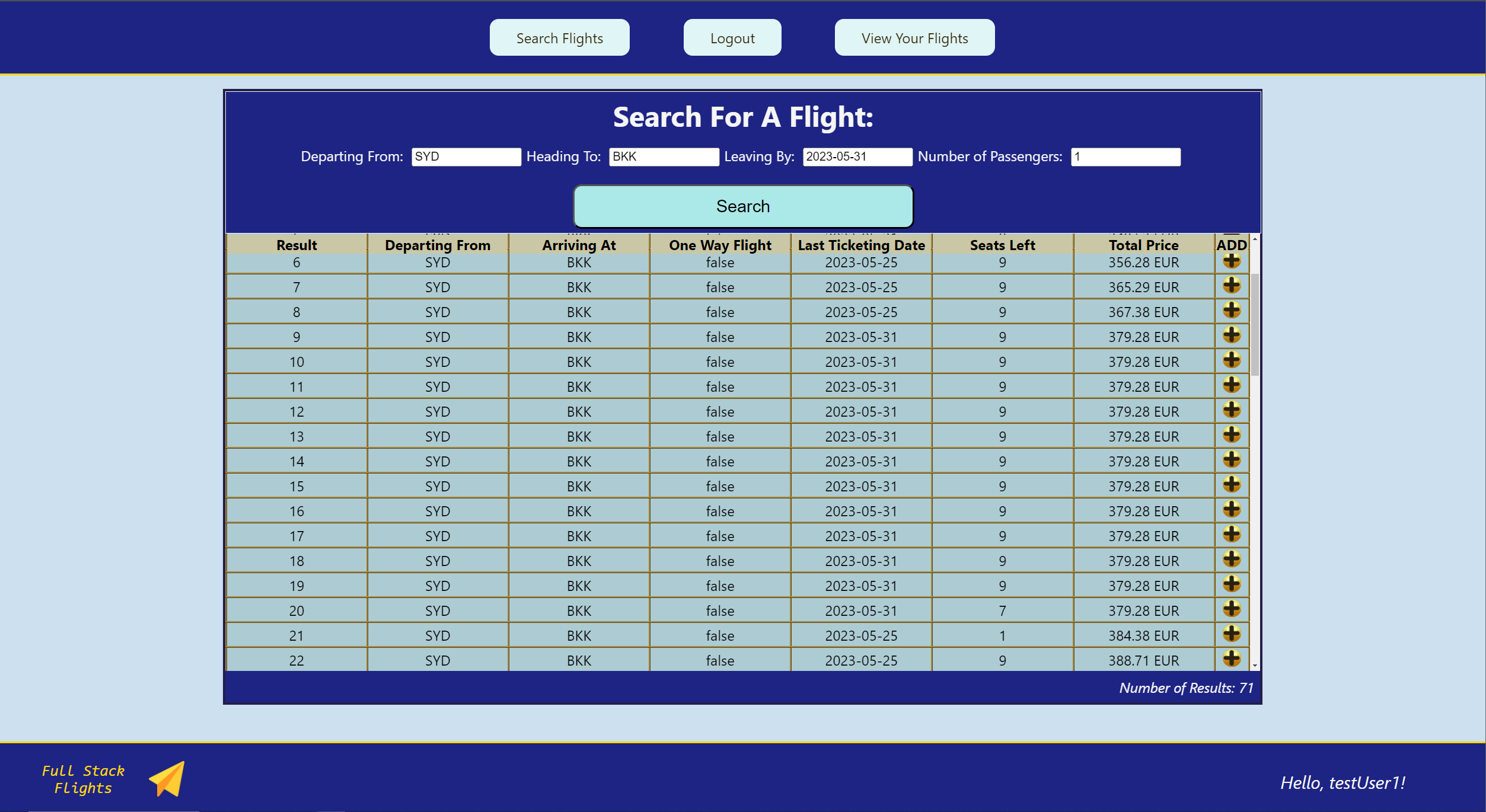Viewport: 1486px width, 812px height.
Task: Add result 8 priced 367.38 EUR
Action: point(1231,311)
